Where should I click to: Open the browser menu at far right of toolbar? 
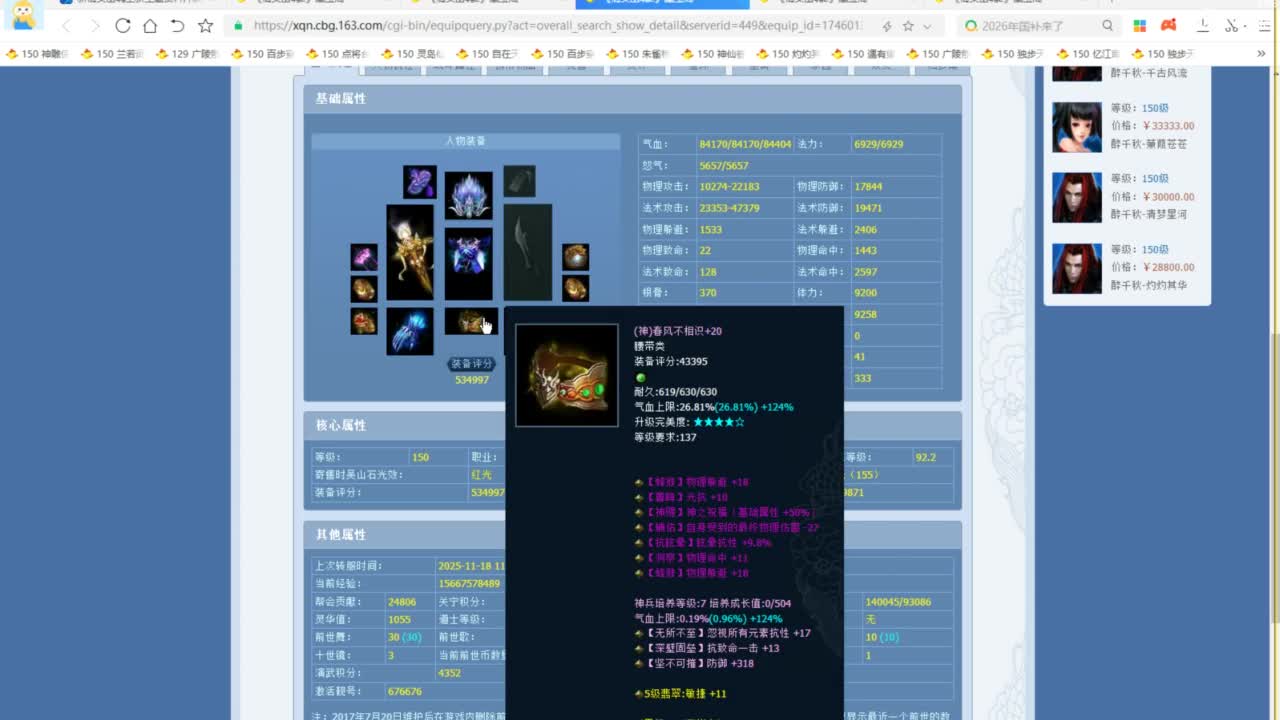[x=1262, y=26]
